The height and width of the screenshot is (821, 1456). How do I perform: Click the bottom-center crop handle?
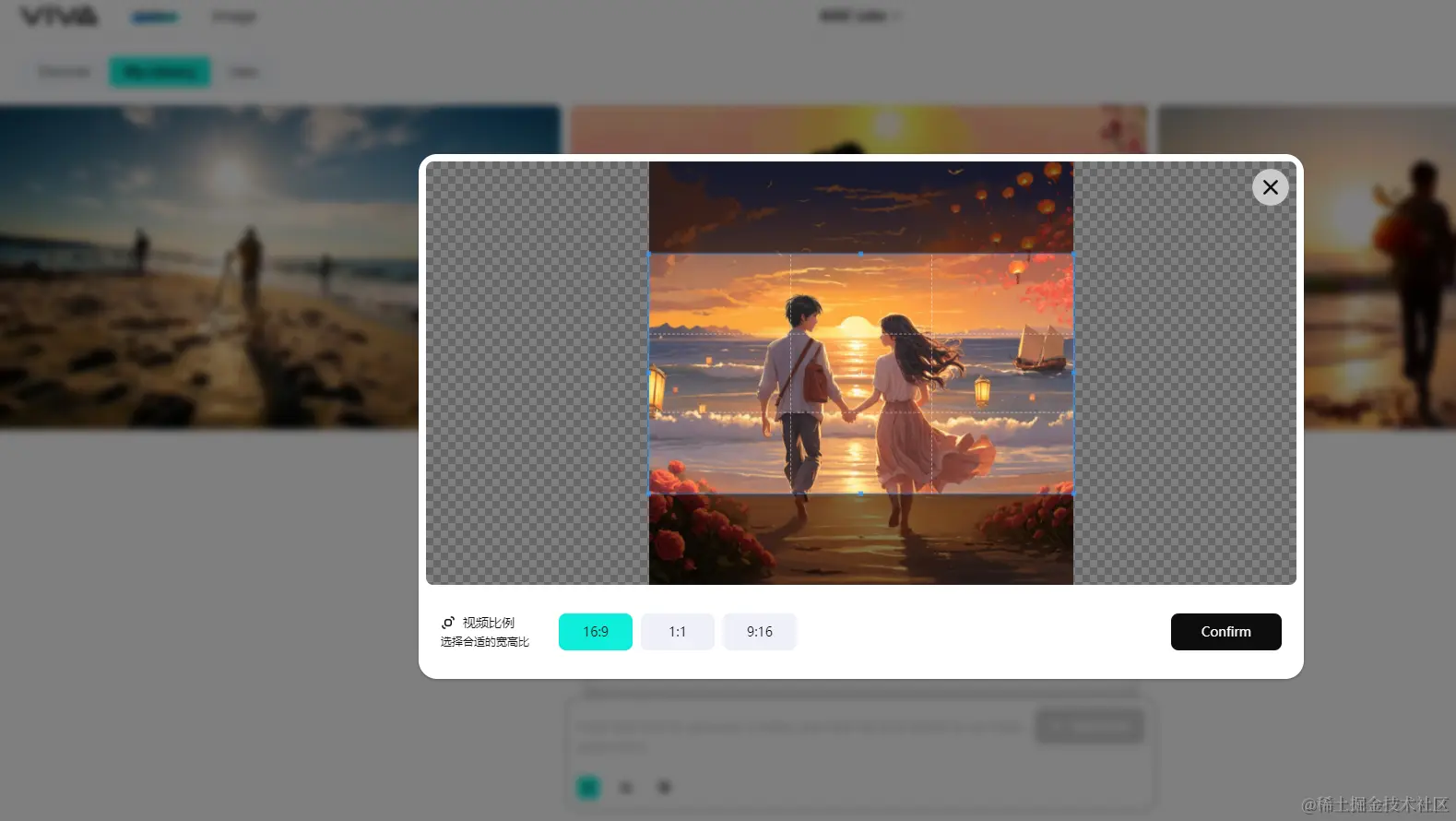(x=860, y=494)
